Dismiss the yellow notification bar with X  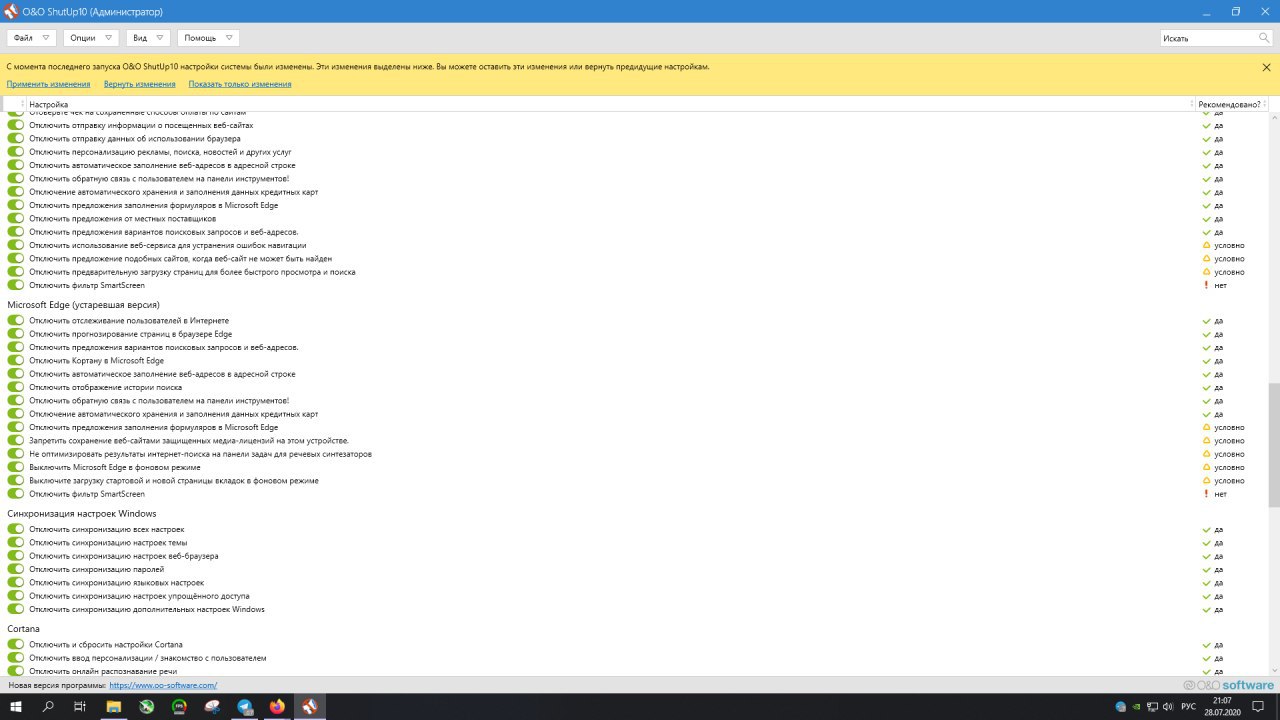click(1266, 67)
